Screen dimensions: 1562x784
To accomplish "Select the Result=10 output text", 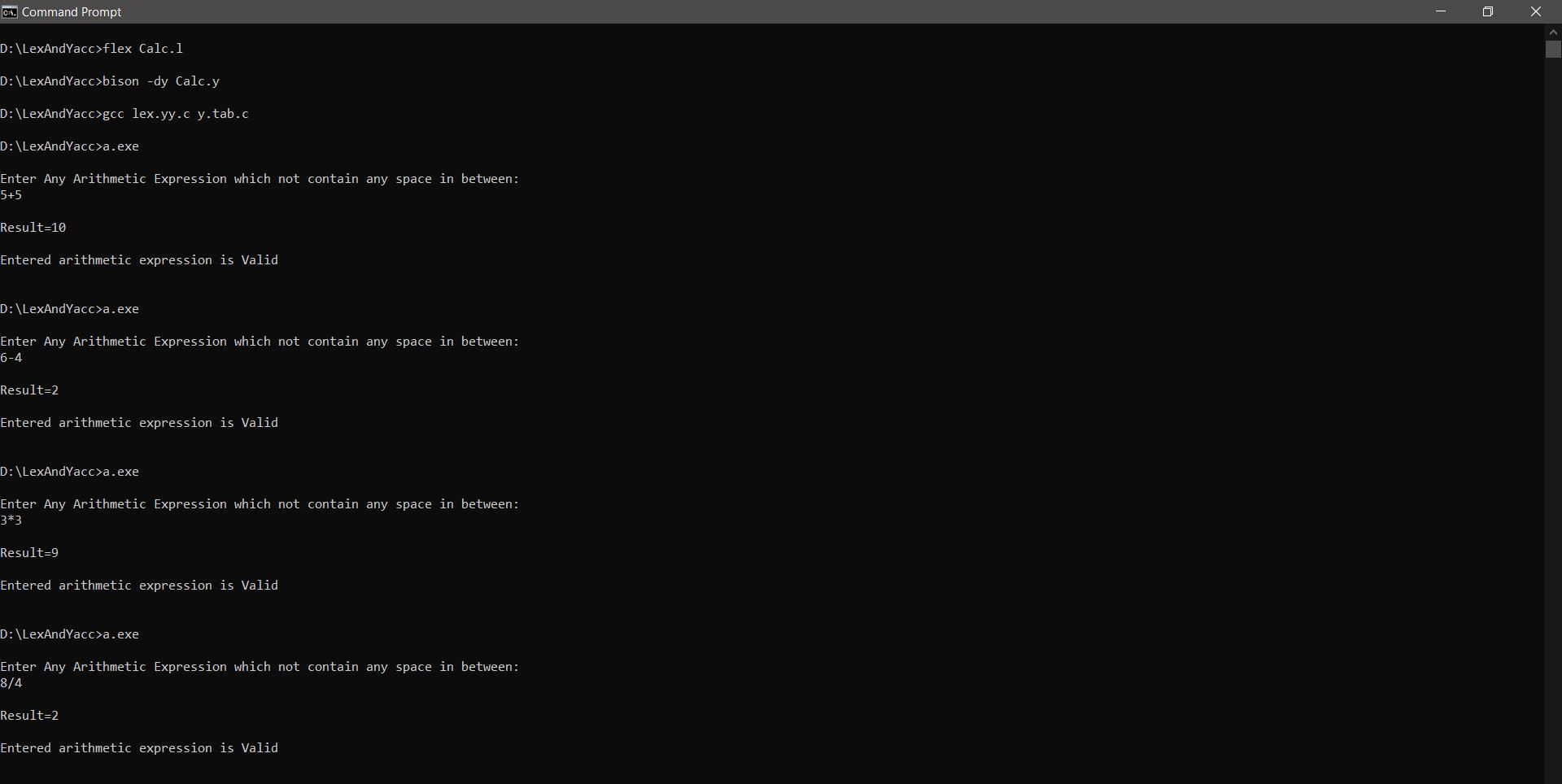I will 33,228.
